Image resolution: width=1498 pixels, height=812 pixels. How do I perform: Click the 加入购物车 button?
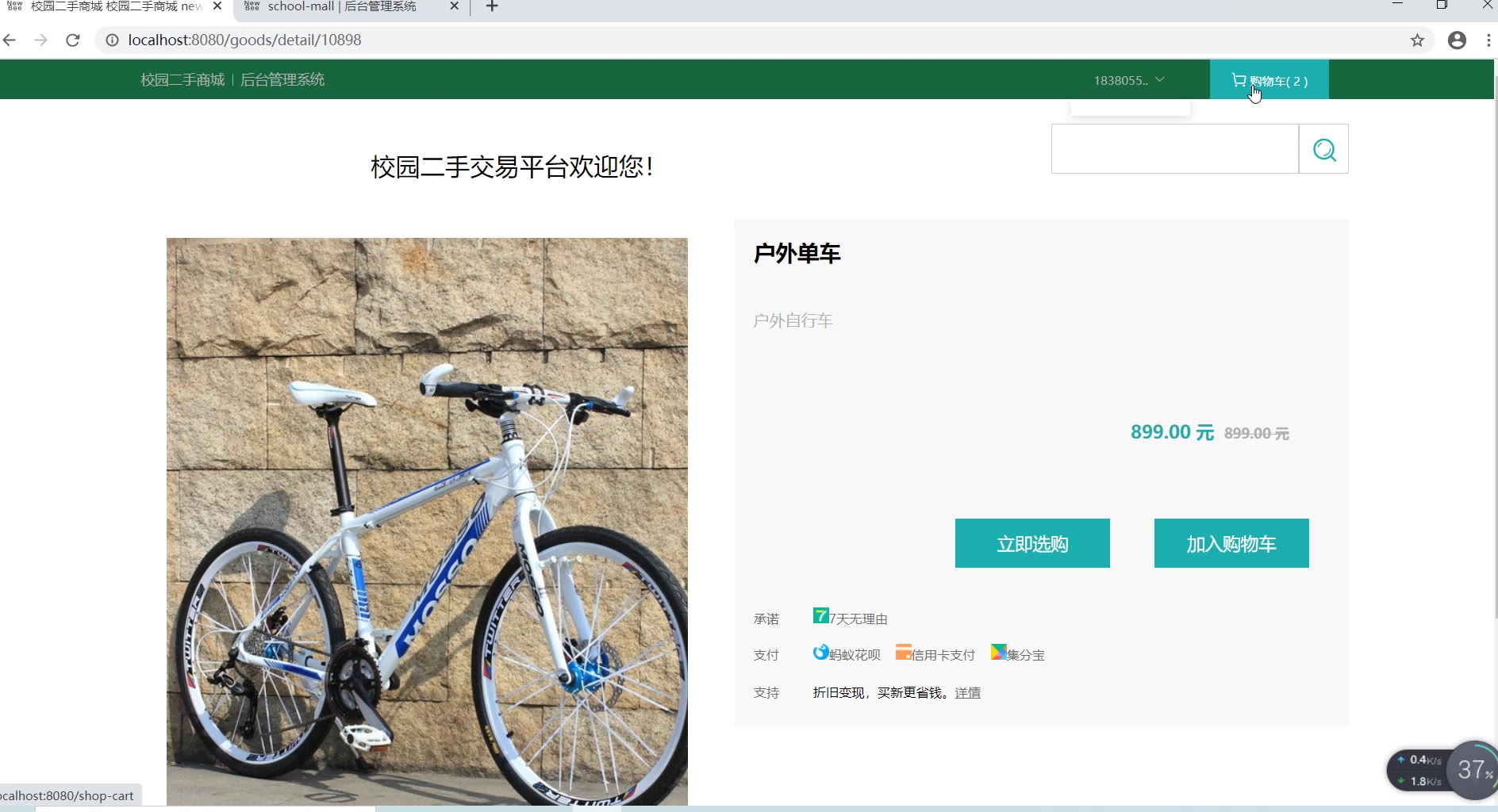(1231, 543)
